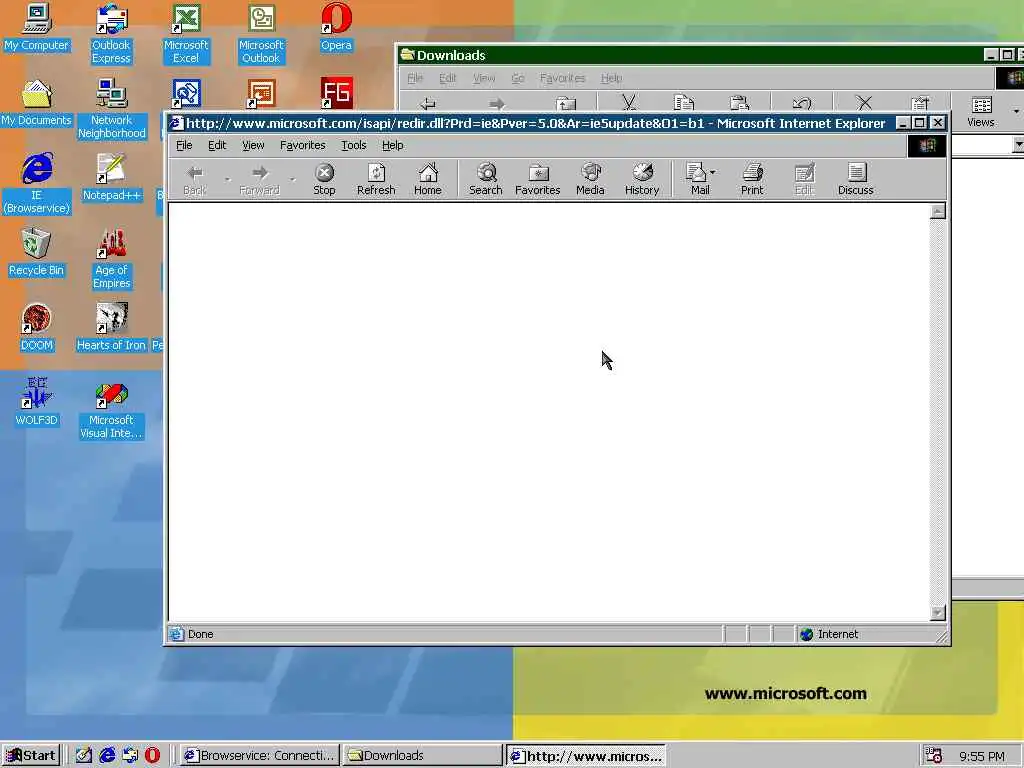The image size is (1024, 768).
Task: Switch to Browservice: Connecti... taskbar button
Action: click(259, 756)
